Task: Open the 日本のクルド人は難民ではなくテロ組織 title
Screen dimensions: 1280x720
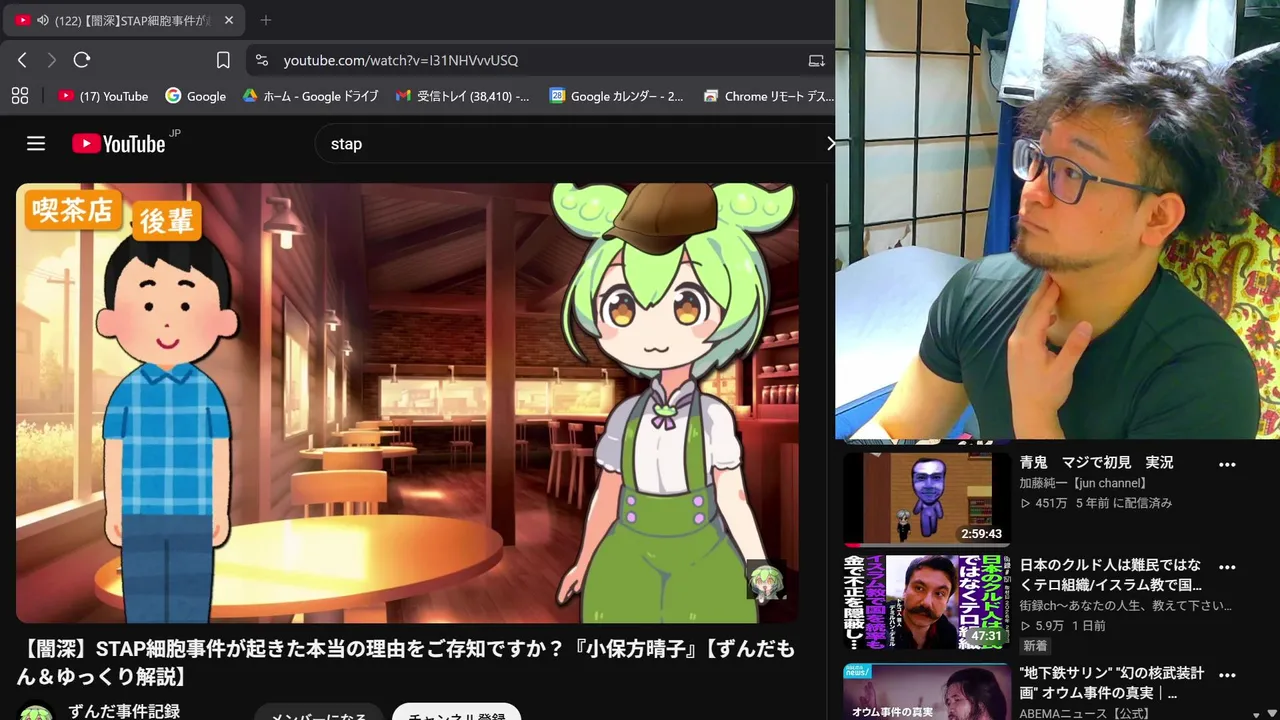Action: click(x=1110, y=575)
